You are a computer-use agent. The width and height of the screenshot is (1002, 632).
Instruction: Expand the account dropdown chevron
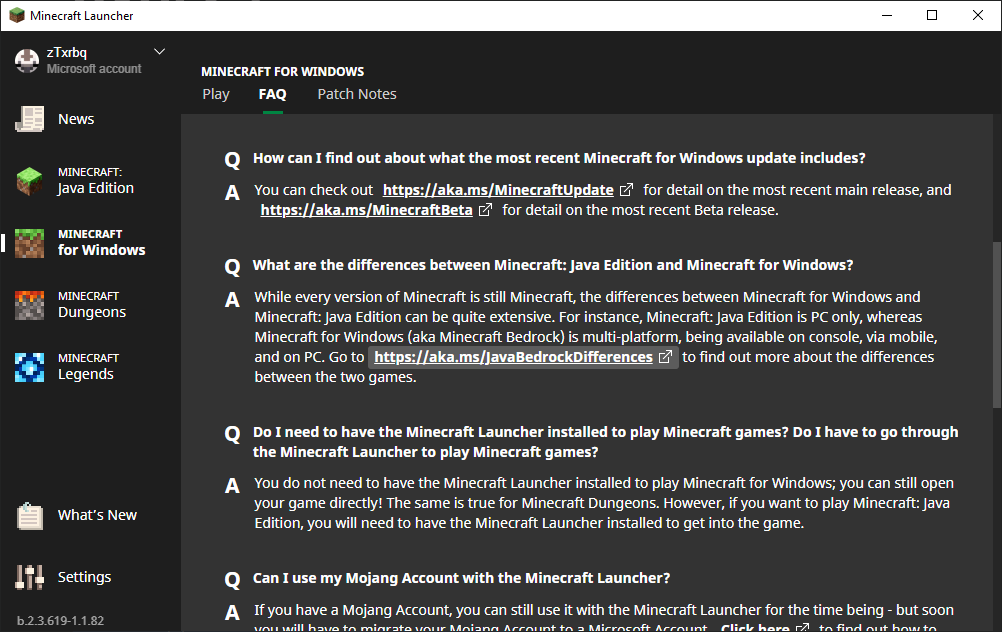[x=159, y=52]
